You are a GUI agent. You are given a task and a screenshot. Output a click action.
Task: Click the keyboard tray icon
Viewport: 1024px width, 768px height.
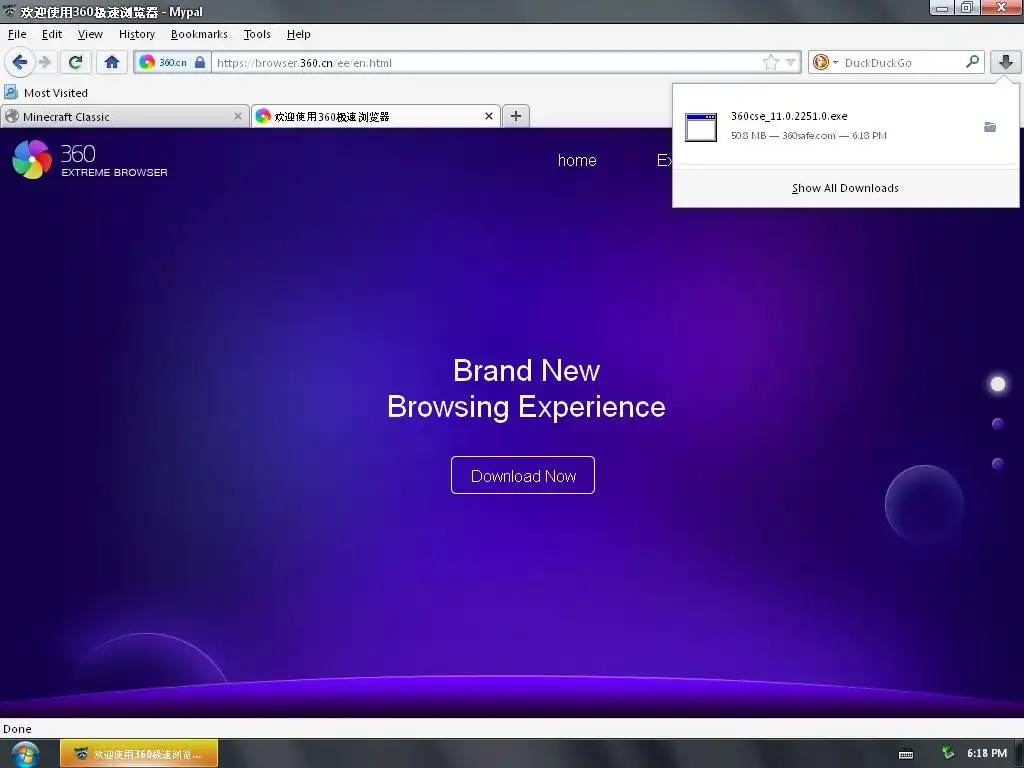[x=906, y=754]
